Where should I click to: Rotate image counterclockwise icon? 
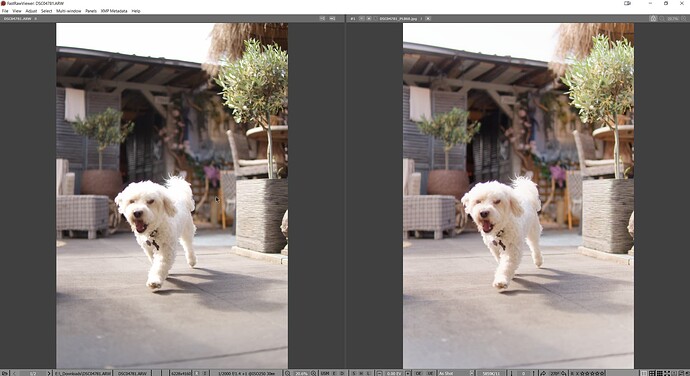pyautogui.click(x=543, y=373)
